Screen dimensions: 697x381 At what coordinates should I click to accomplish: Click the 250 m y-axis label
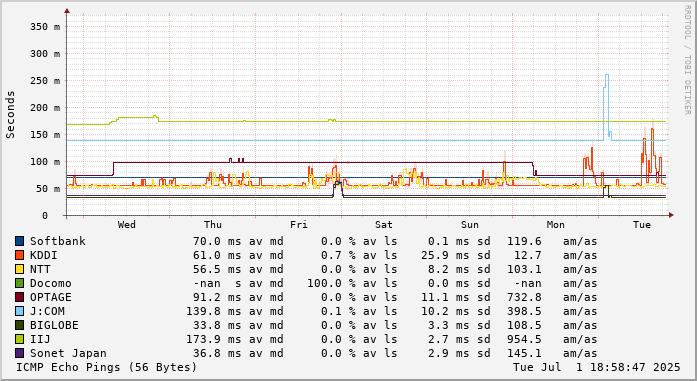[44, 80]
